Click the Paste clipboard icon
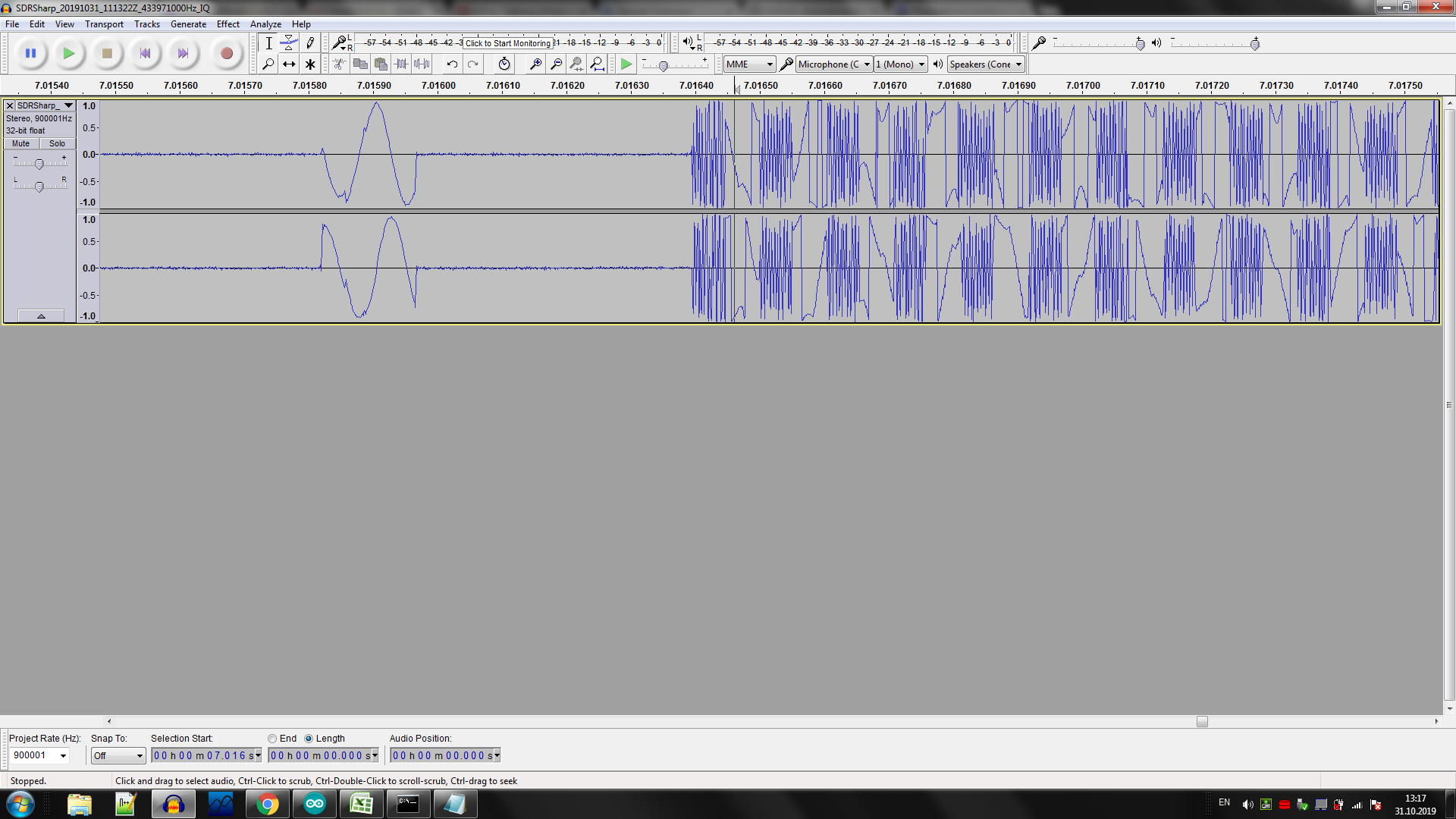The width and height of the screenshot is (1456, 819). point(381,64)
